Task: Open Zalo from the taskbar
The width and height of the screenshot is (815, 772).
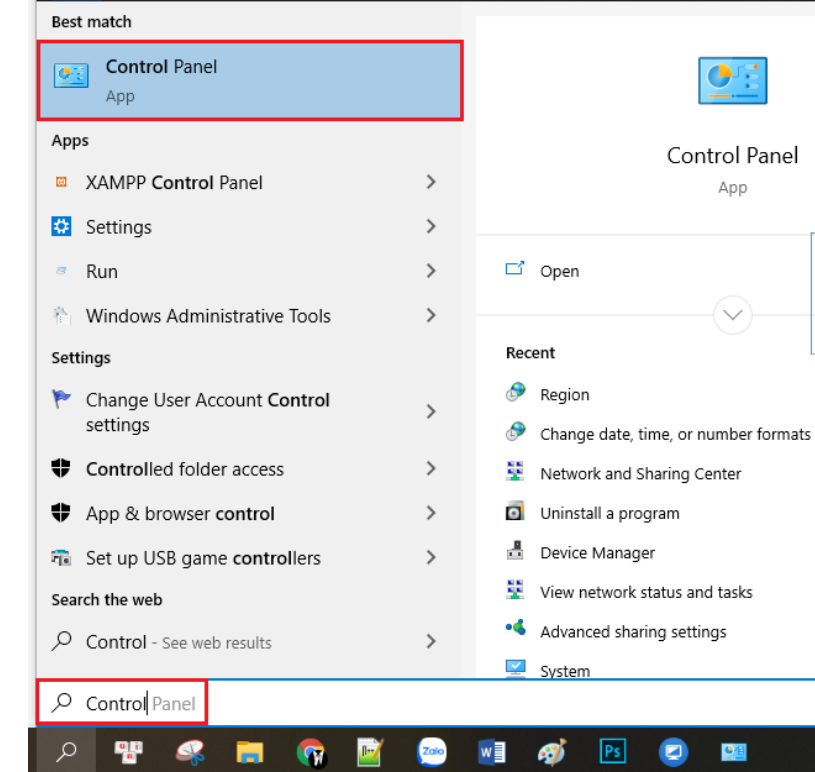Action: tap(432, 752)
